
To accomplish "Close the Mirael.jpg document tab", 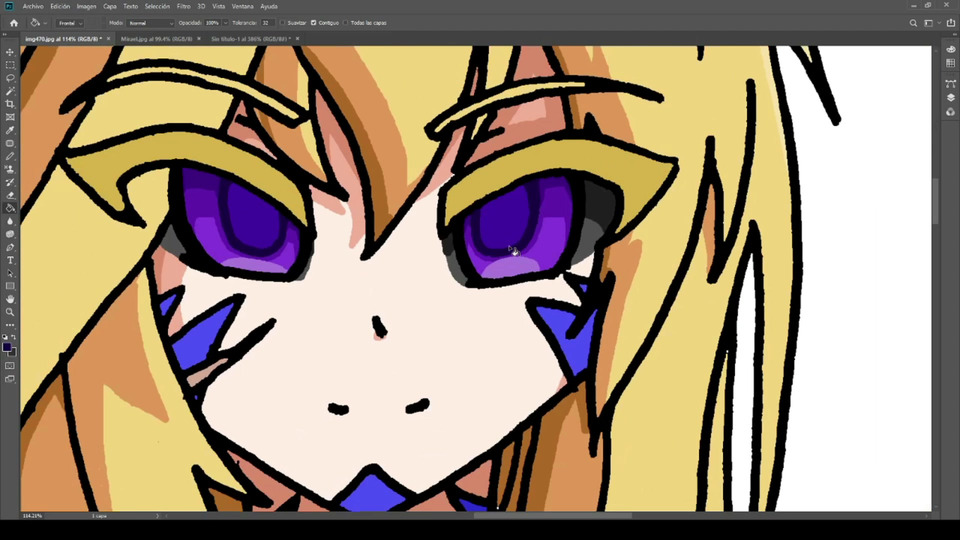I will pyautogui.click(x=198, y=39).
